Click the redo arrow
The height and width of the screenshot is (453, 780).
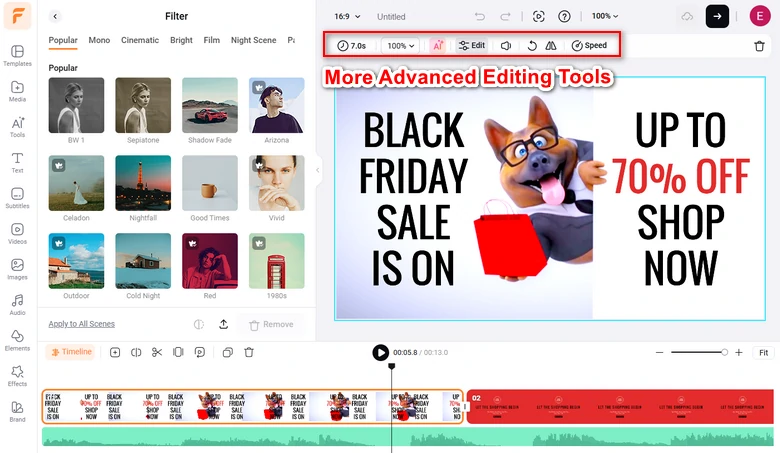point(505,16)
